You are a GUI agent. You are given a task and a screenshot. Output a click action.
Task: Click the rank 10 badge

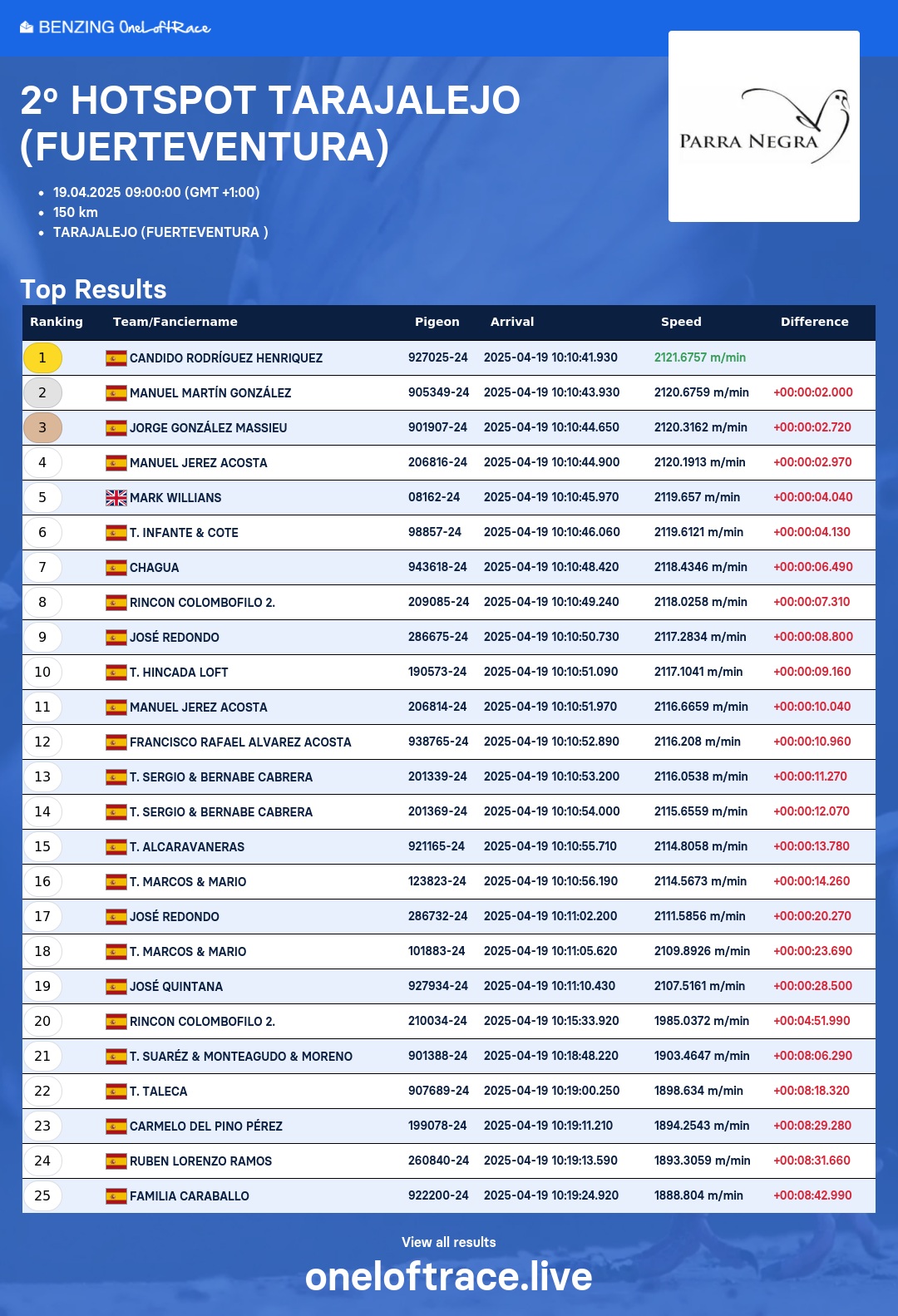42,673
